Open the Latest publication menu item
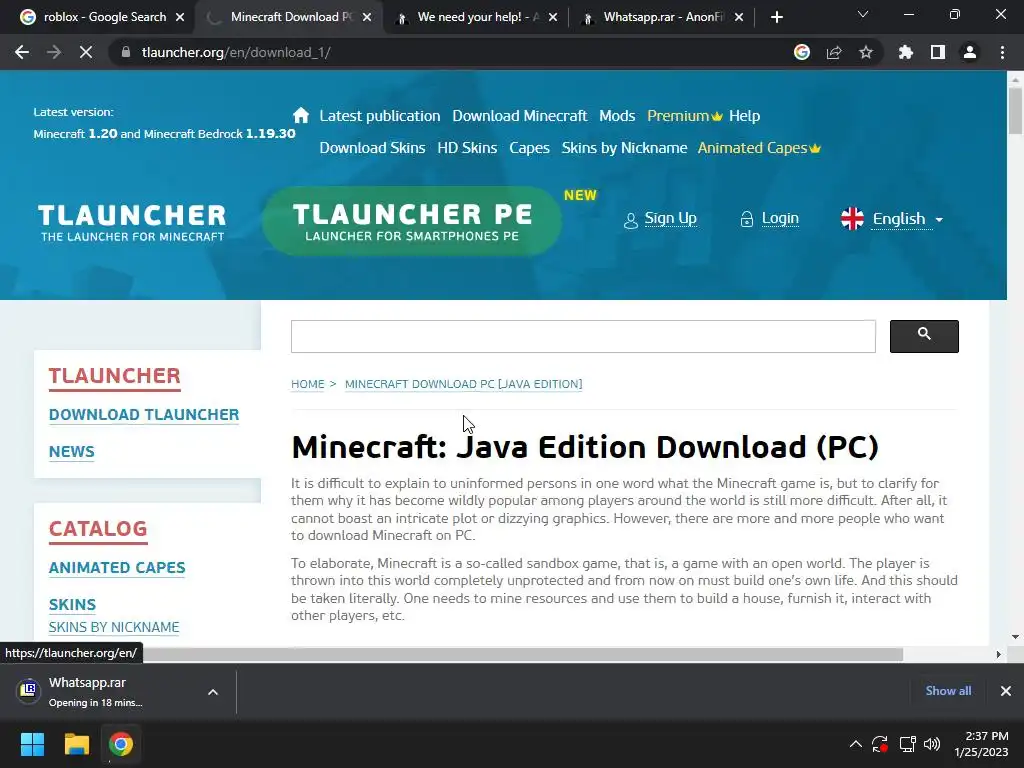This screenshot has width=1024, height=768. point(379,116)
